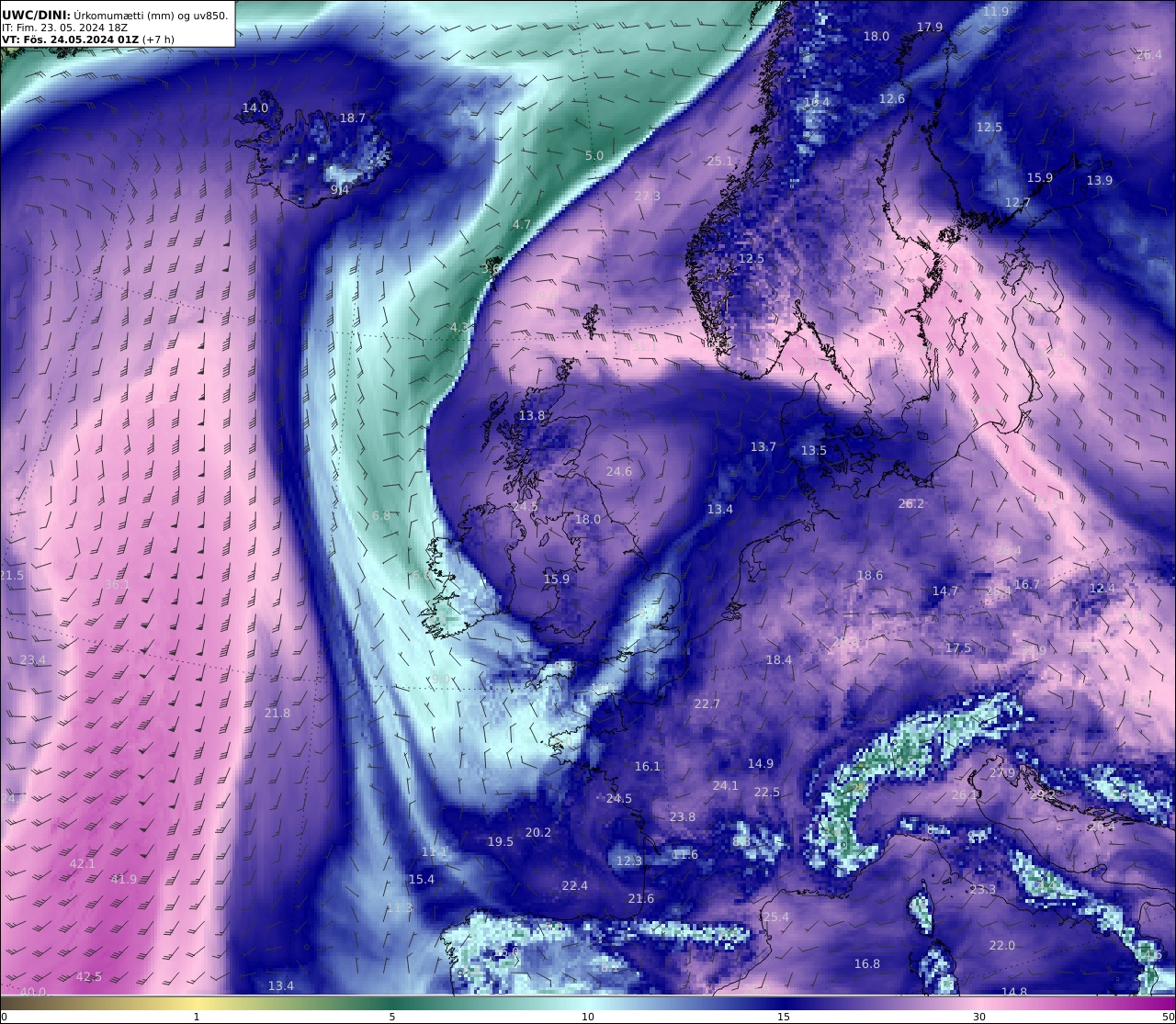This screenshot has height=1024, width=1176.
Task: Click the 25.4 value in the Mediterranean
Action: click(776, 917)
